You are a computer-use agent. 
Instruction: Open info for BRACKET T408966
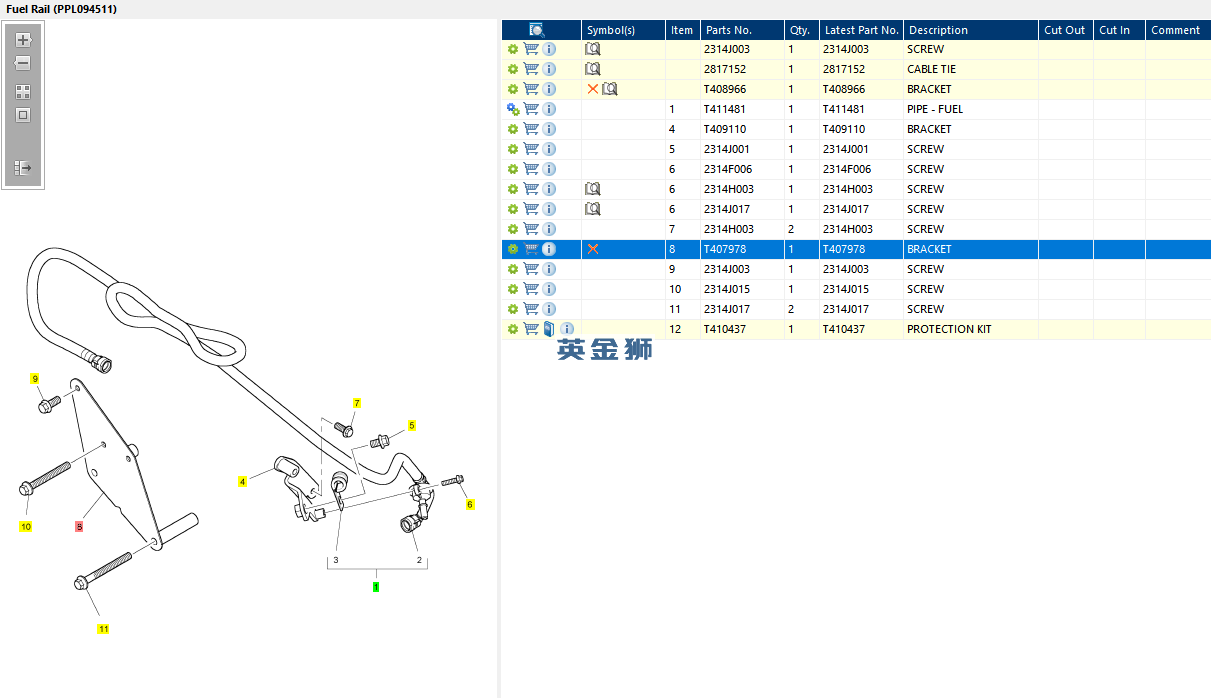coord(549,89)
